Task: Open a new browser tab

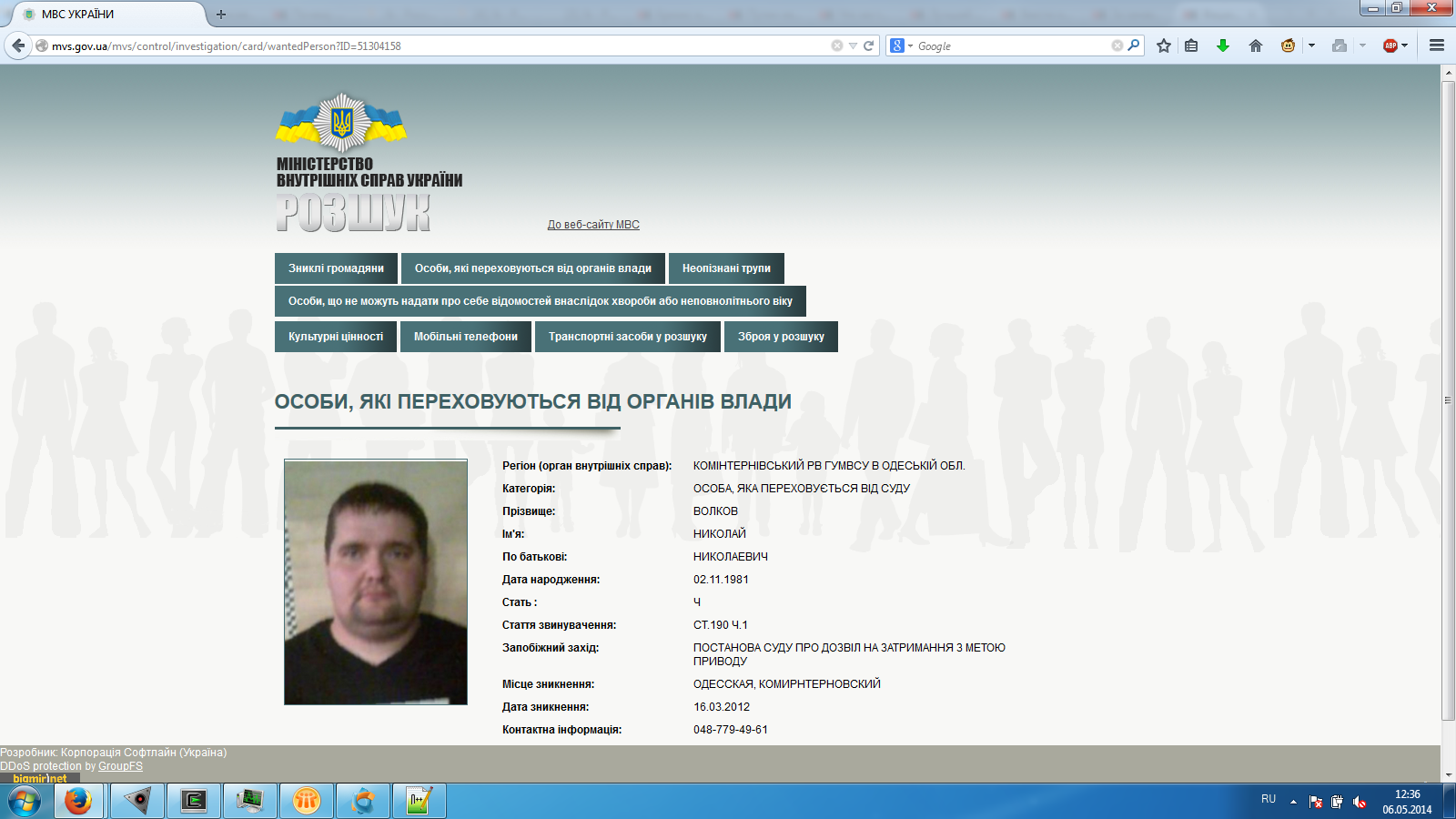Action: 221,15
